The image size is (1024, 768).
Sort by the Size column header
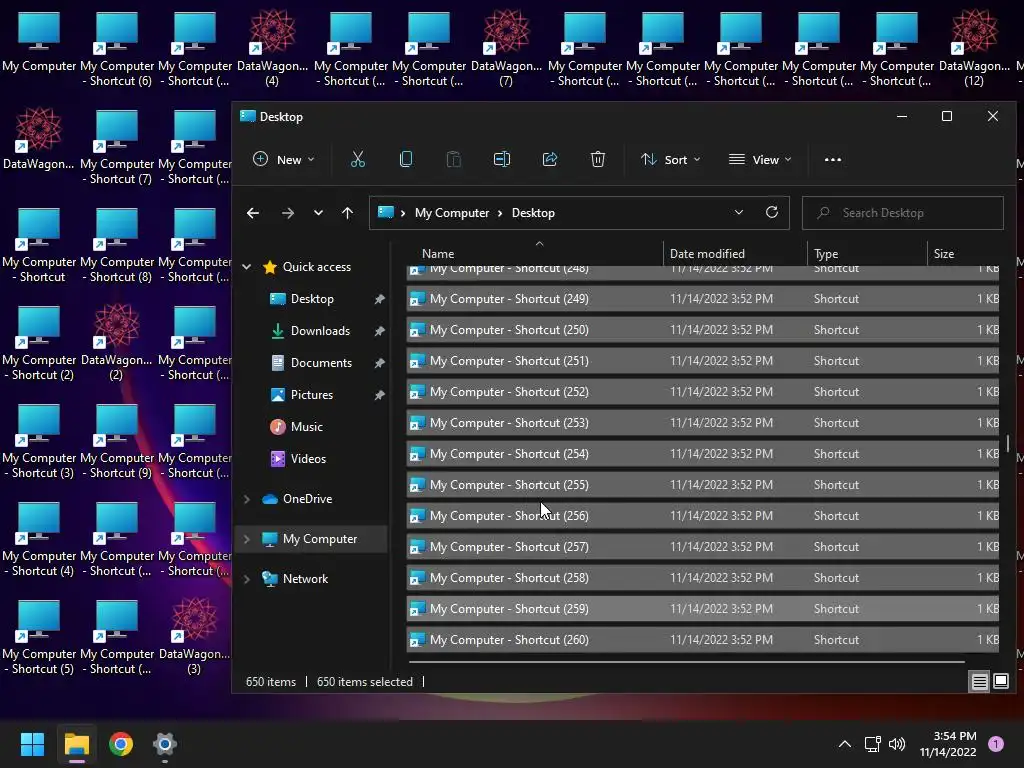[964, 253]
